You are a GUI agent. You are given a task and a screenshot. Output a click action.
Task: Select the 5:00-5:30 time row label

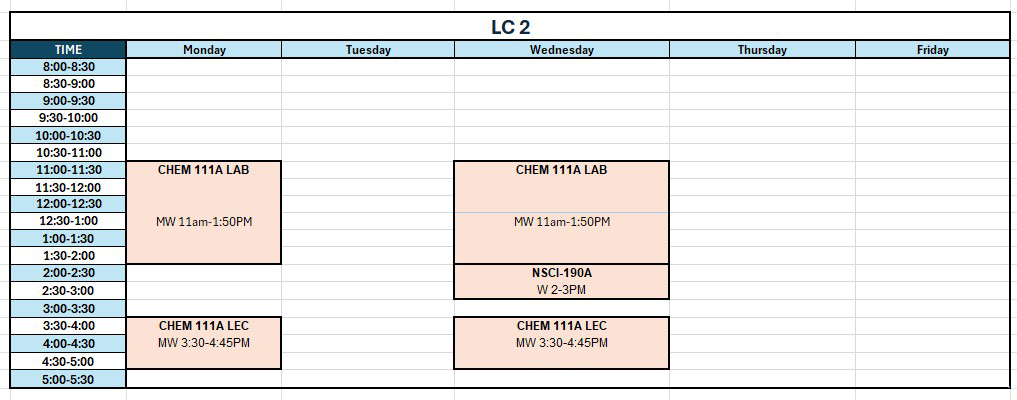click(68, 379)
